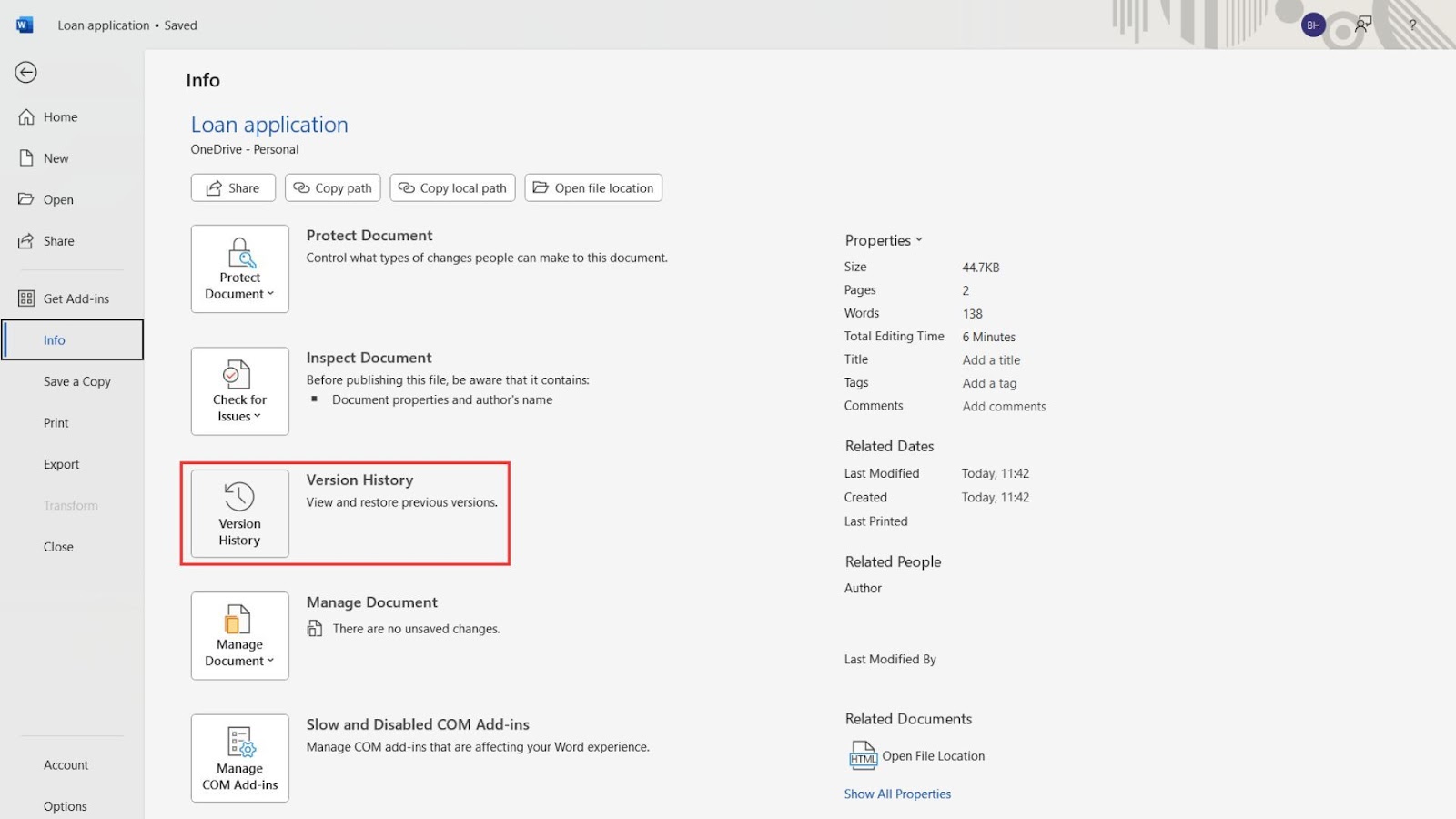Open Version History
This screenshot has height=819, width=1456.
point(238,513)
